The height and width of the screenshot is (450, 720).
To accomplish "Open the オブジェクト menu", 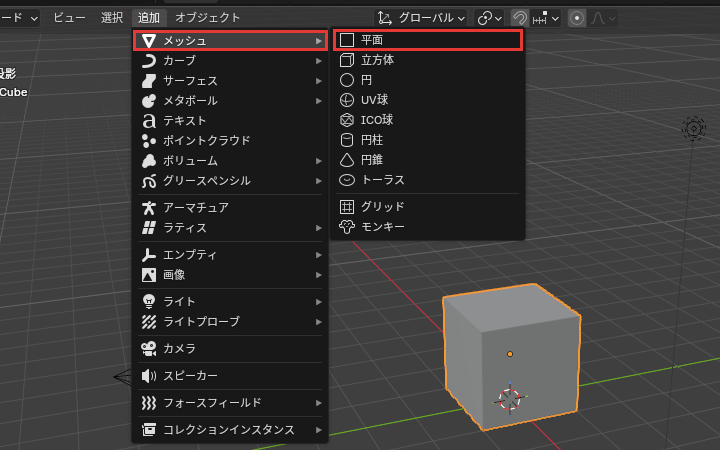I will [208, 18].
